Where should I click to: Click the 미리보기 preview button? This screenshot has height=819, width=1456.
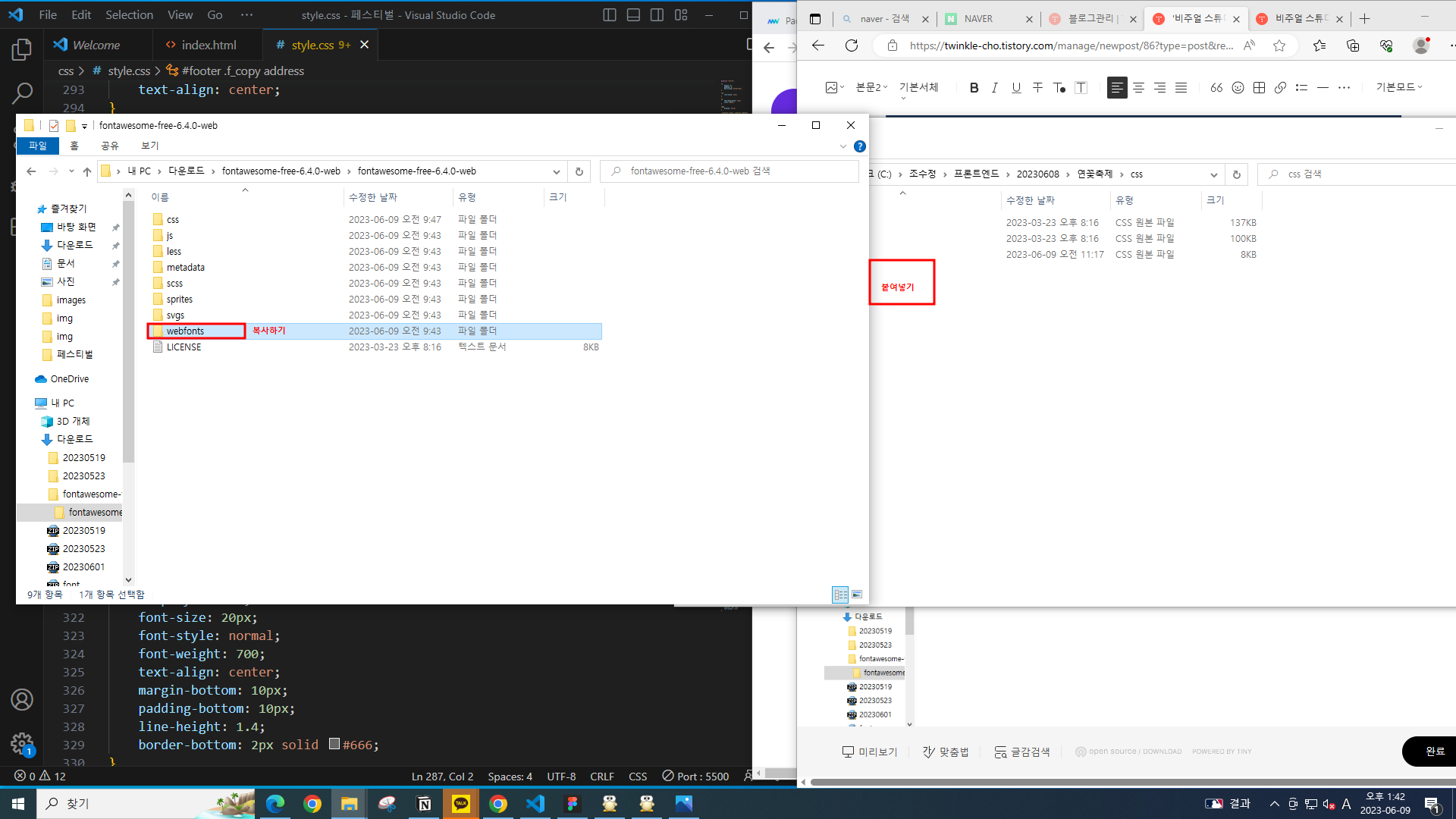(870, 752)
